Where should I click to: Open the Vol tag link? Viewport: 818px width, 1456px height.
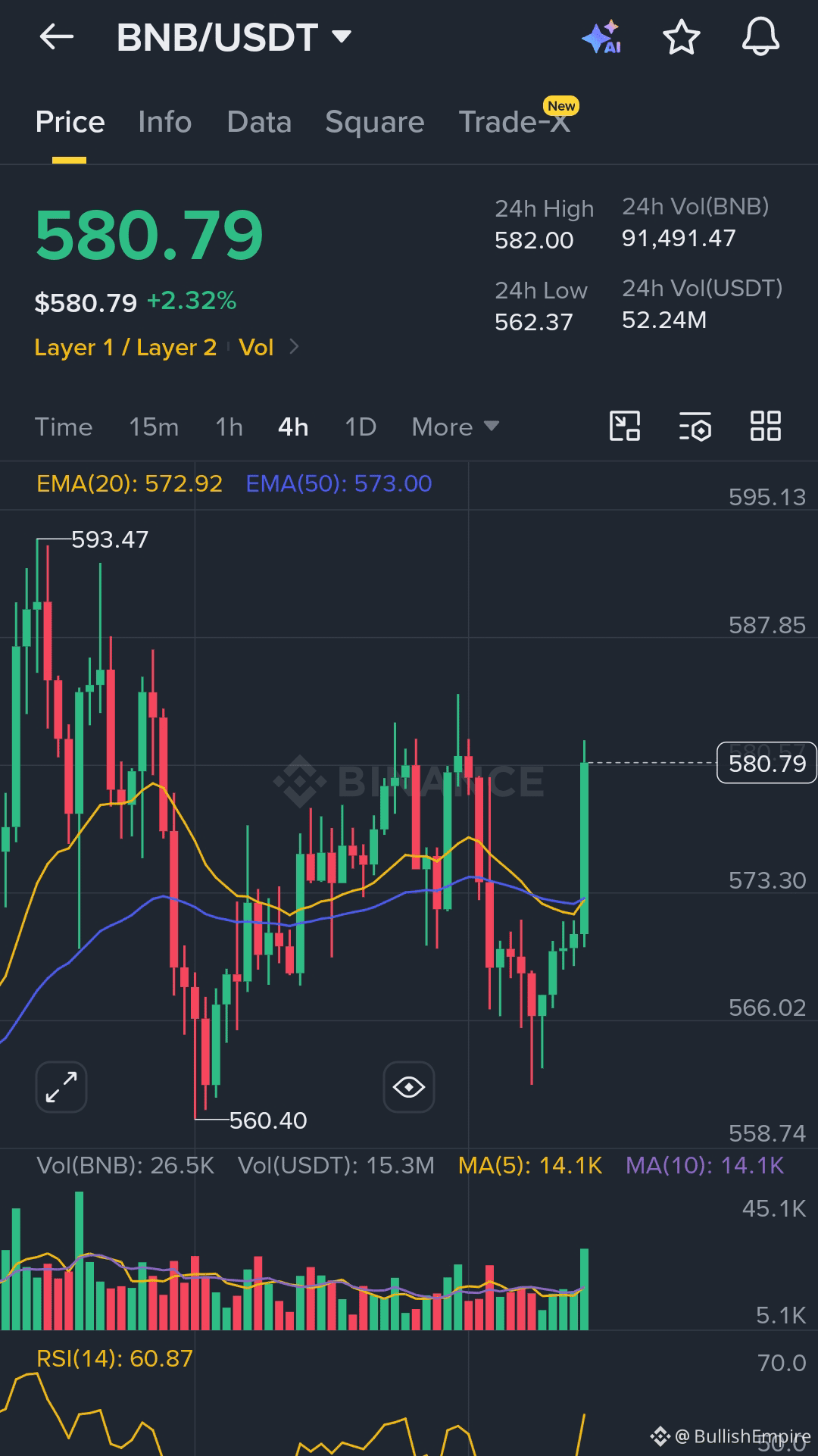(x=256, y=347)
